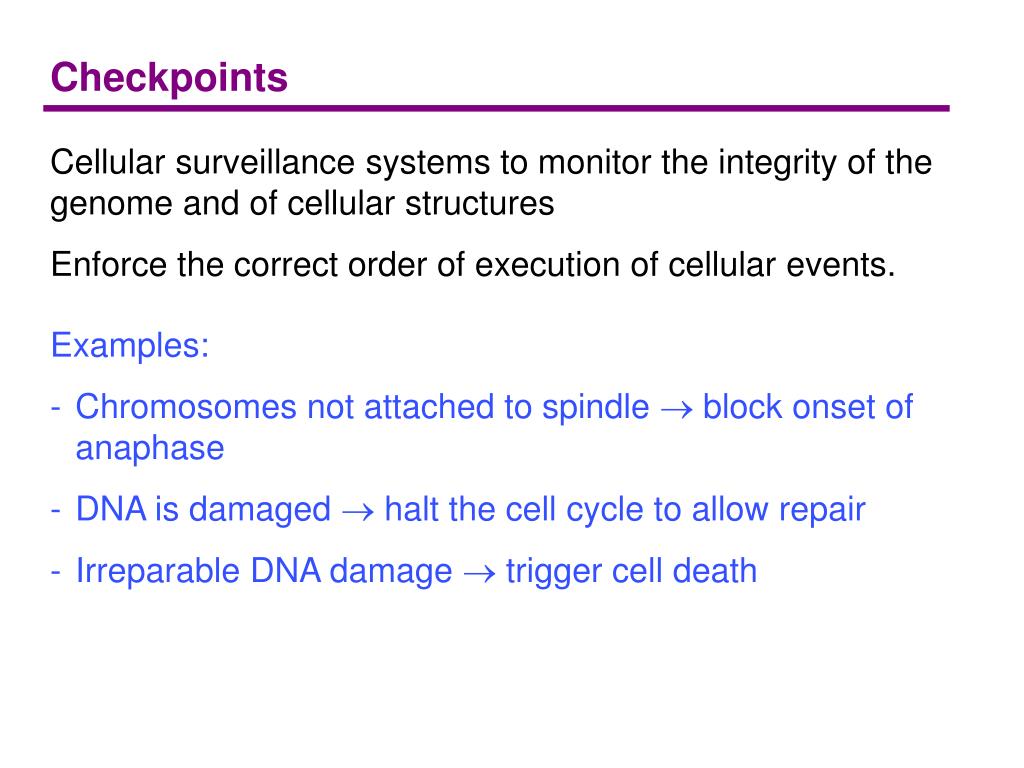Click the 'DNA is damaged' text
The width and height of the screenshot is (1024, 768).
203,510
